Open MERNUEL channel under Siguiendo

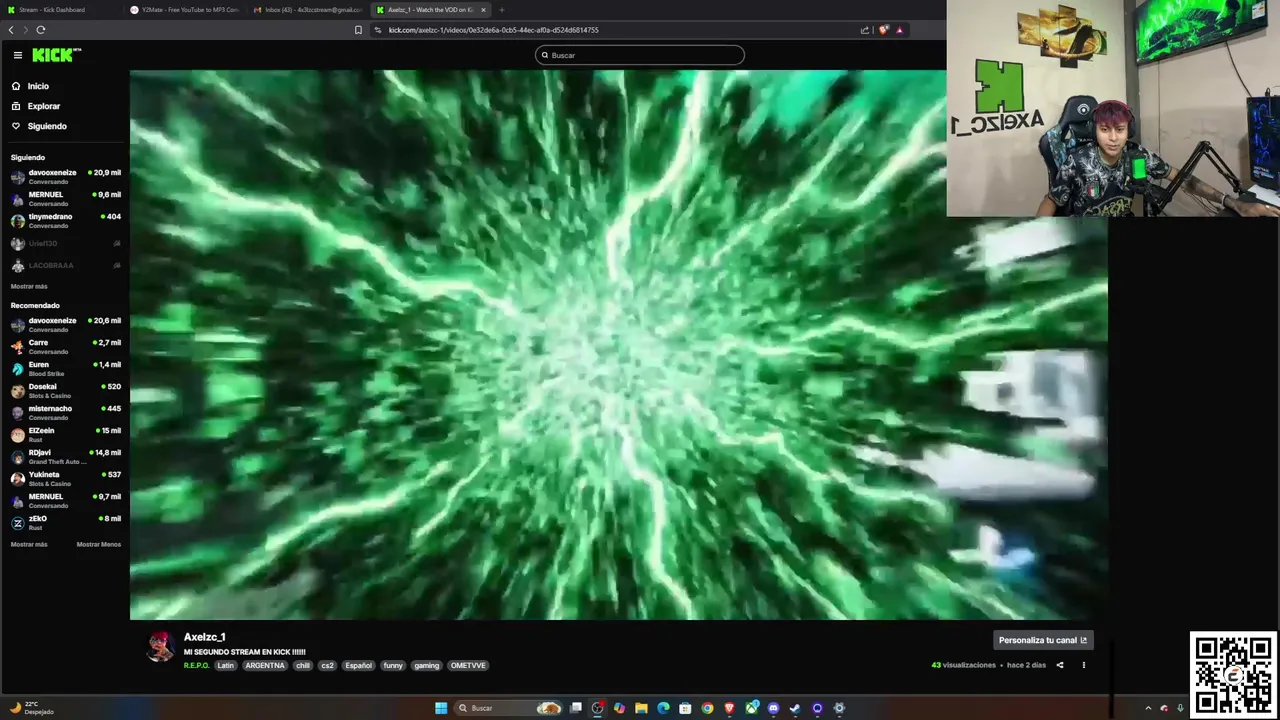click(x=65, y=198)
